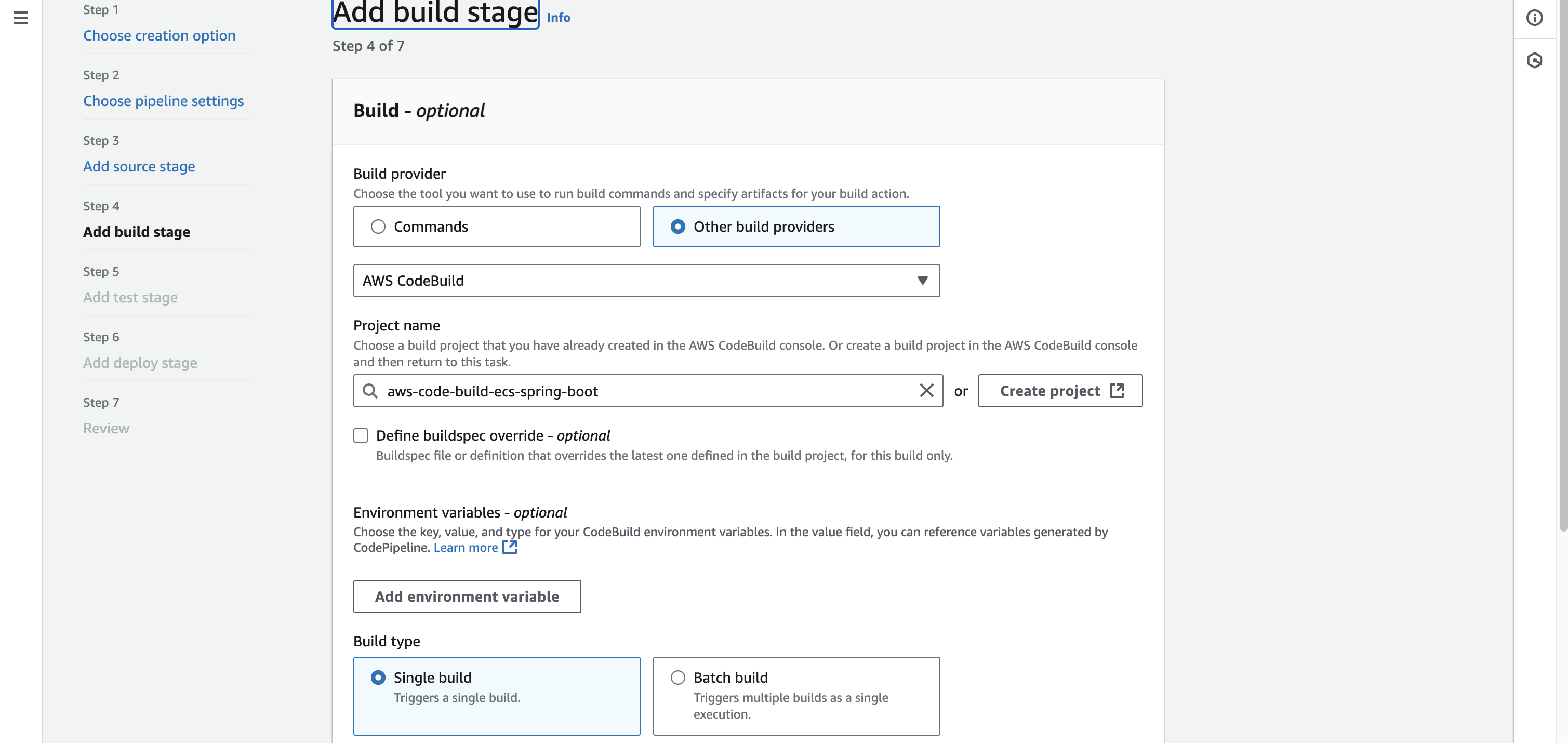Screen dimensions: 1568x743
Task: Select Other build providers option
Action: [677, 227]
